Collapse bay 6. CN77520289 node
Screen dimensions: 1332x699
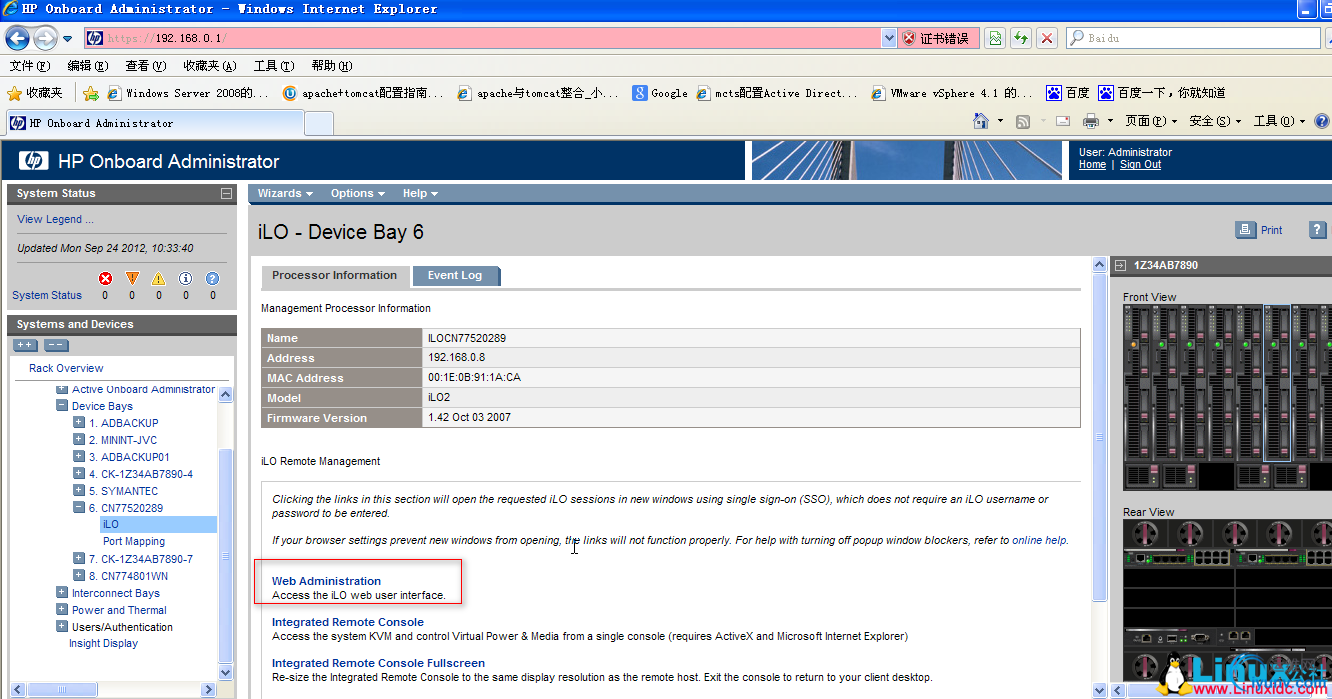[x=79, y=508]
